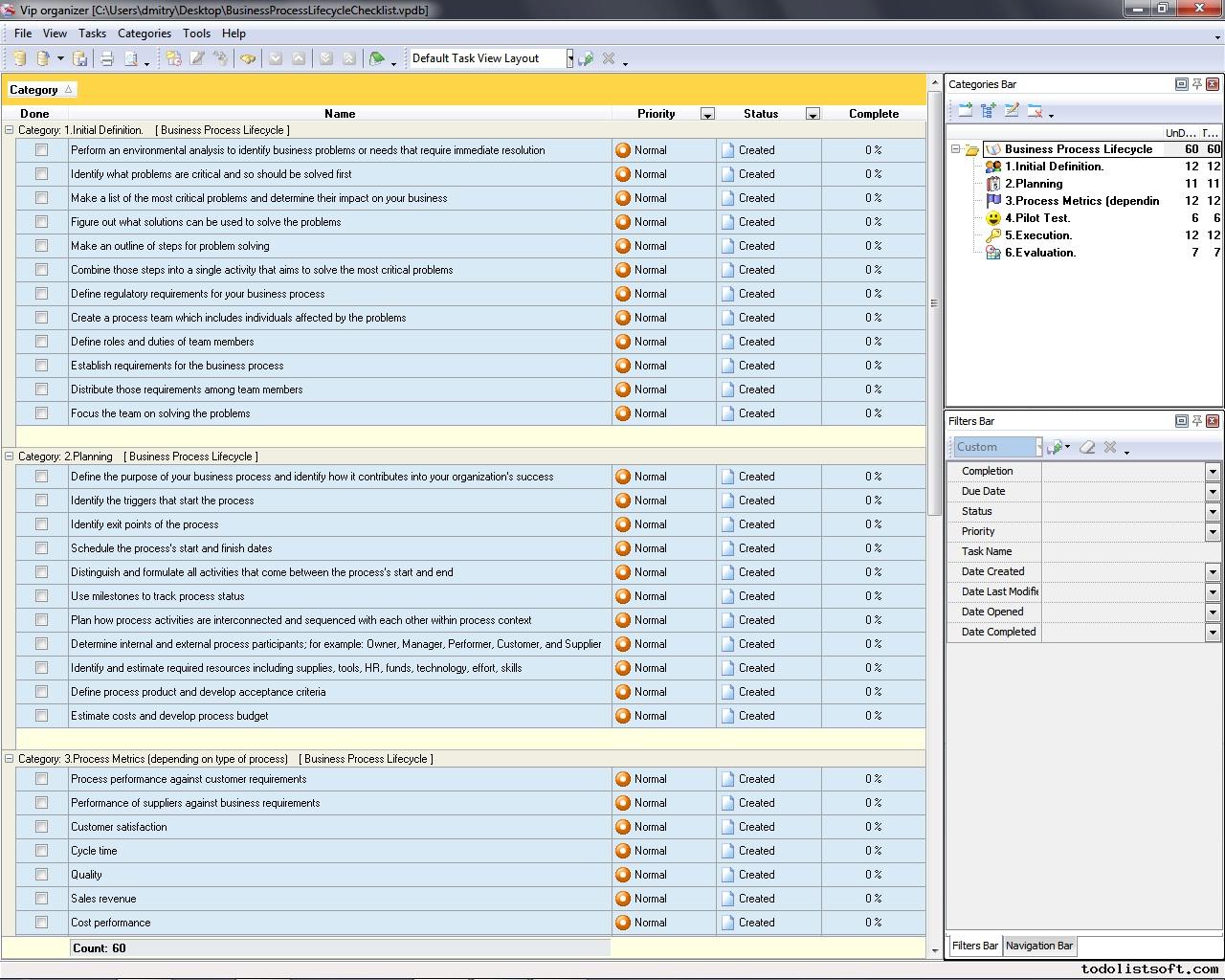Click the Save database icon in toolbar
This screenshot has width=1225, height=980.
click(x=80, y=58)
